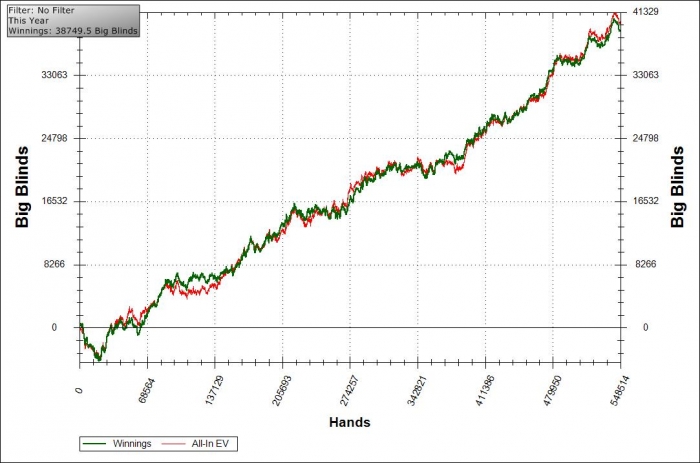Click the green Winnings legend line
This screenshot has height=463, width=700.
(x=94, y=444)
